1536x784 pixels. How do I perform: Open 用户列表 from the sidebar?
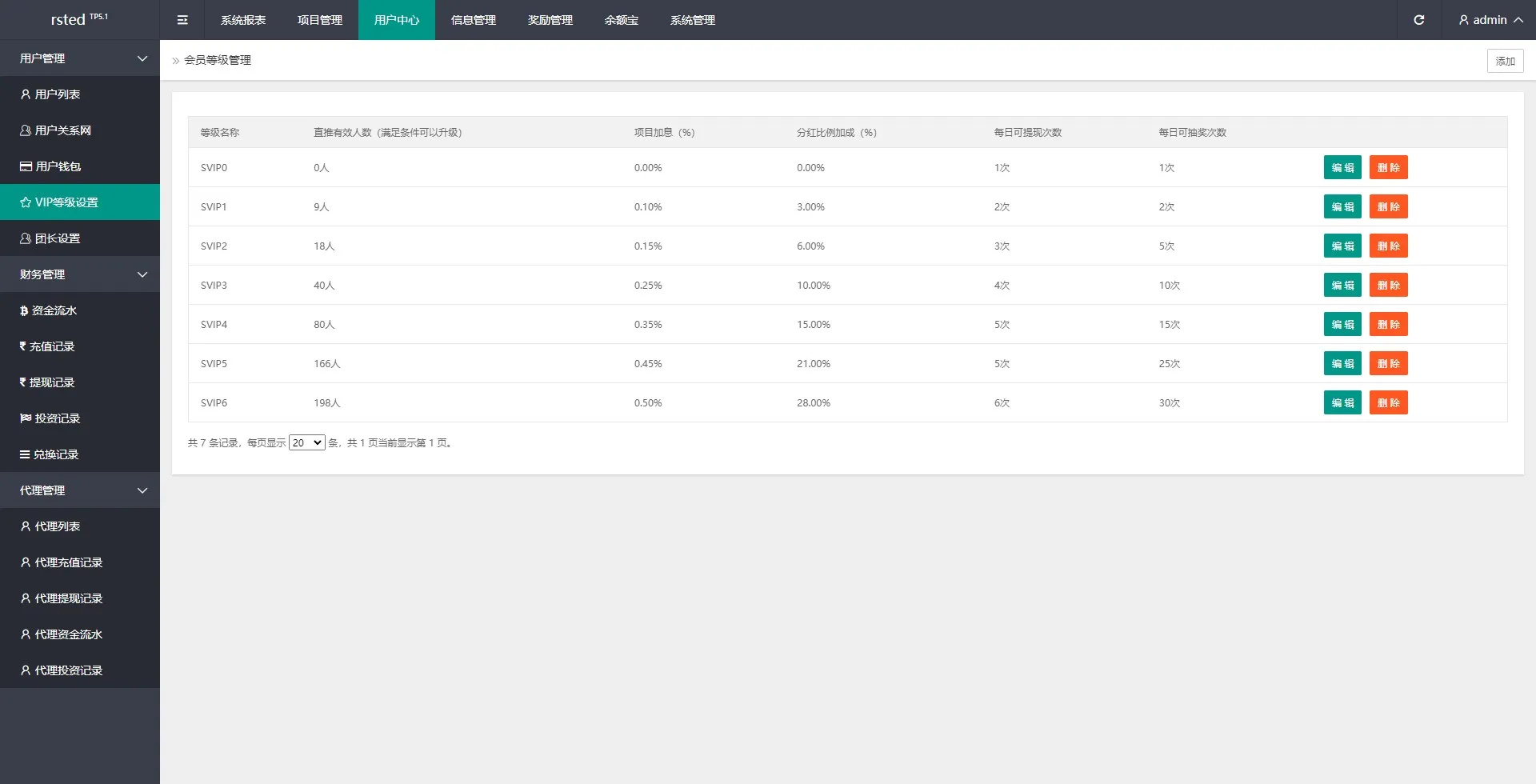(57, 94)
